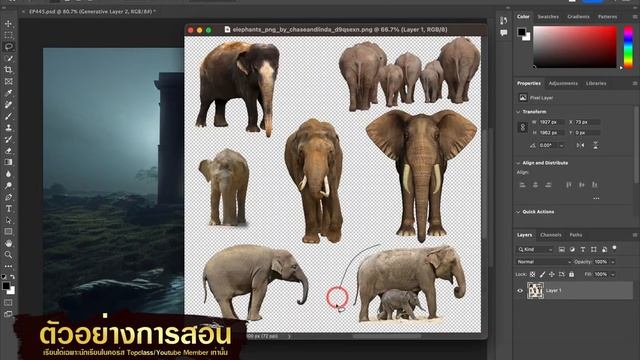Open the Paths tab

pos(576,235)
